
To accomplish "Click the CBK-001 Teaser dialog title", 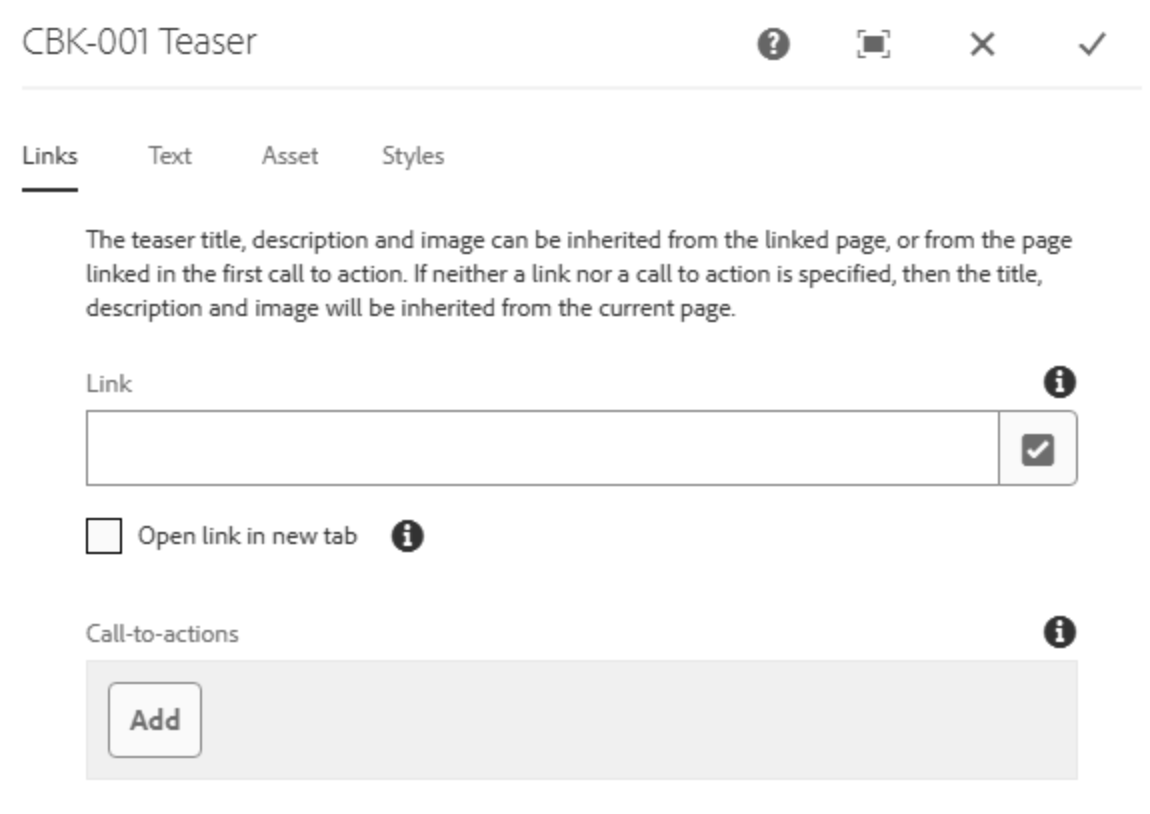I will (139, 42).
